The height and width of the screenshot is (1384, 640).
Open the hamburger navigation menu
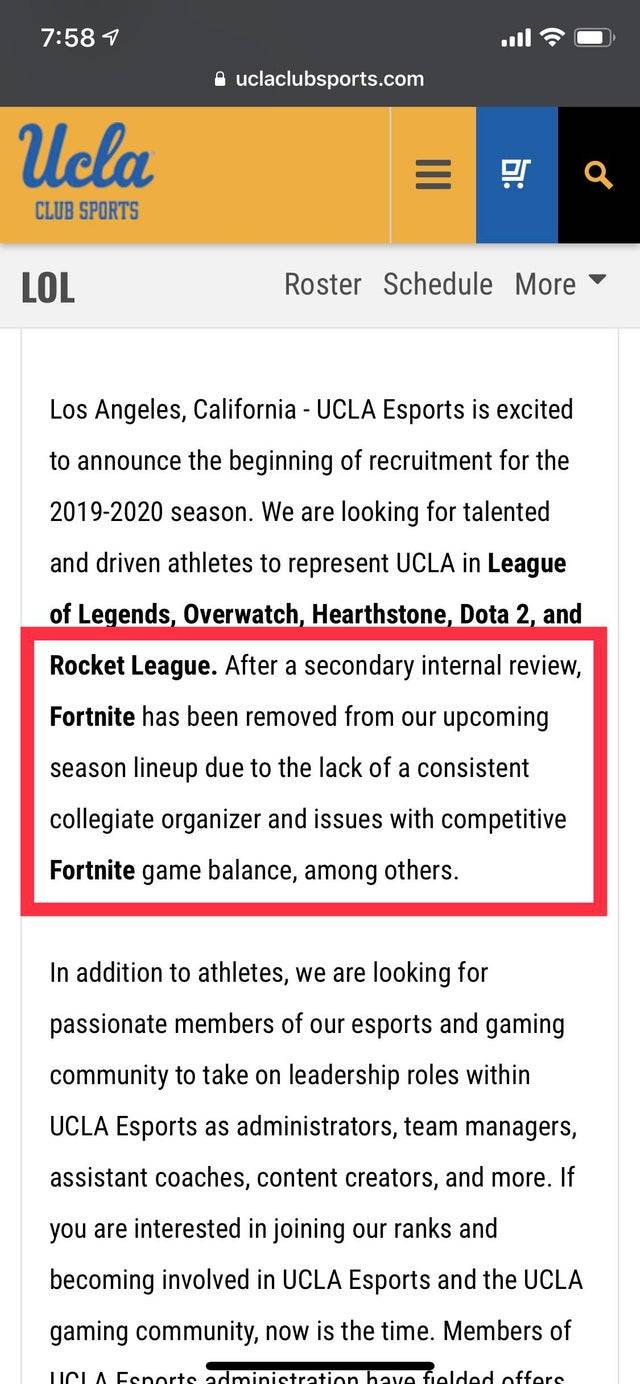[x=432, y=174]
